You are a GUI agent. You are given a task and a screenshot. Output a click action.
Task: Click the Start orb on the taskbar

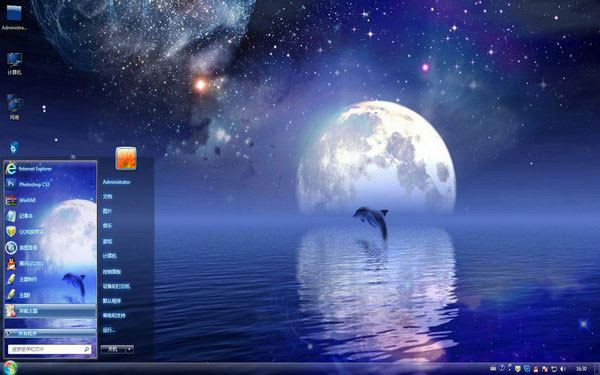coord(10,368)
